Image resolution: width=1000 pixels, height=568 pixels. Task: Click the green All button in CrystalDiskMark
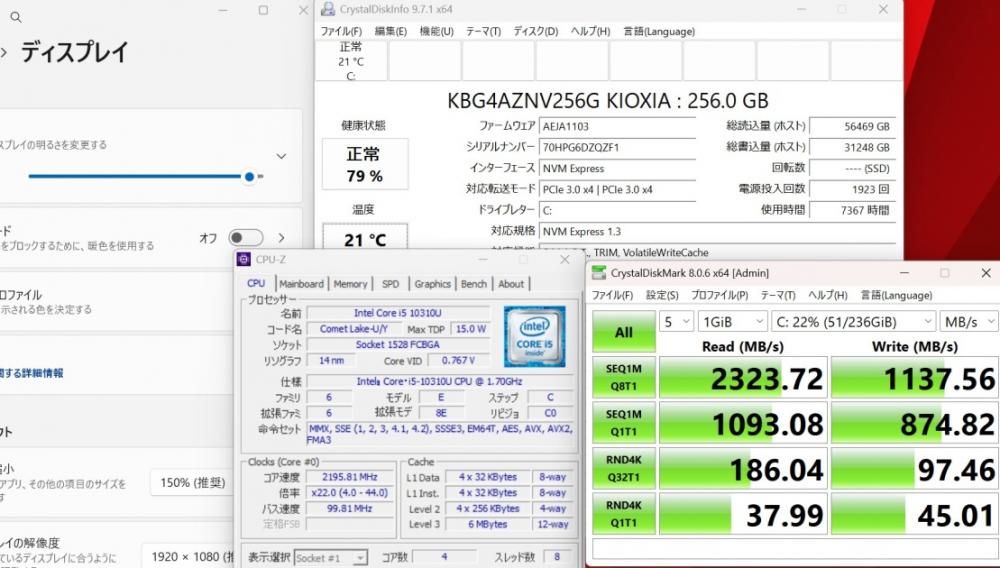624,331
